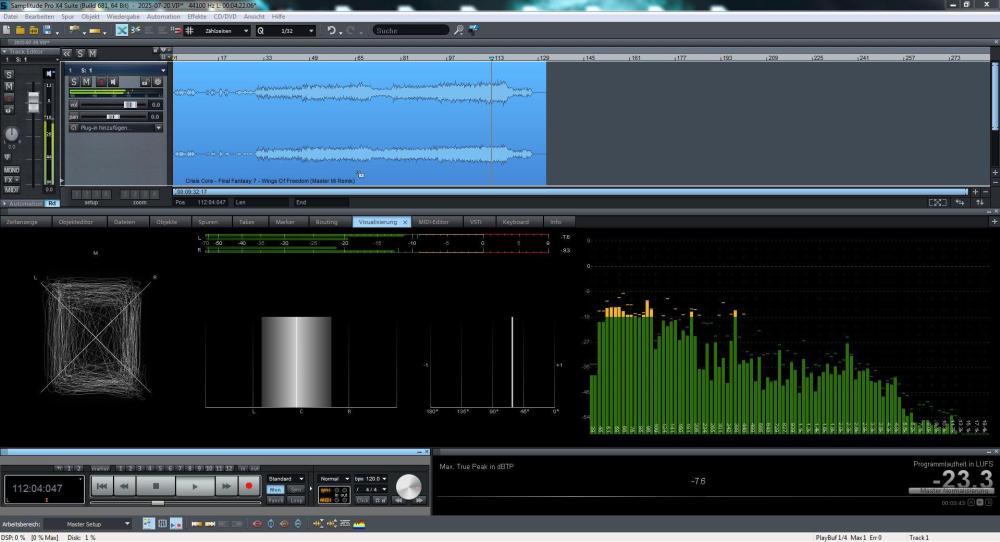Start playback with the Play button
The image size is (1000, 542).
pos(195,486)
